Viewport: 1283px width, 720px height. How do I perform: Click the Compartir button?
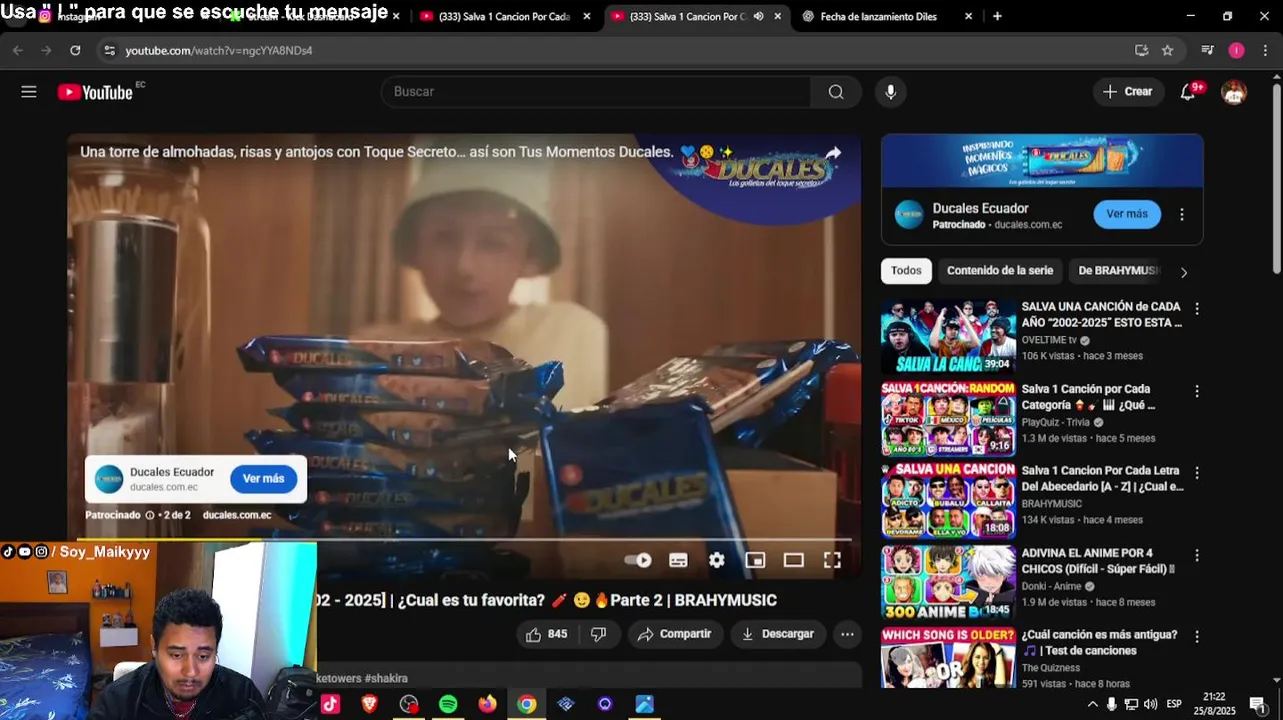point(675,634)
